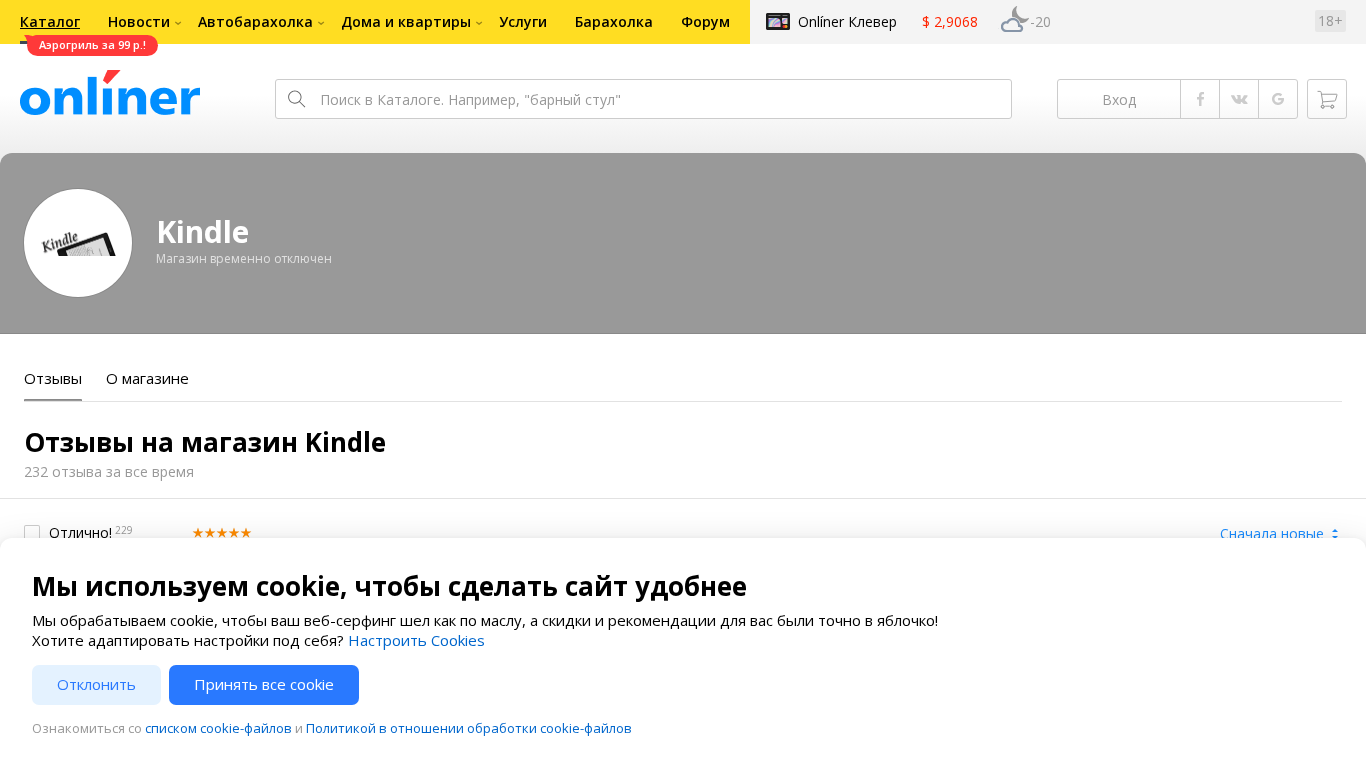Switch to the О магазине tab
The height and width of the screenshot is (768, 1366).
[147, 379]
